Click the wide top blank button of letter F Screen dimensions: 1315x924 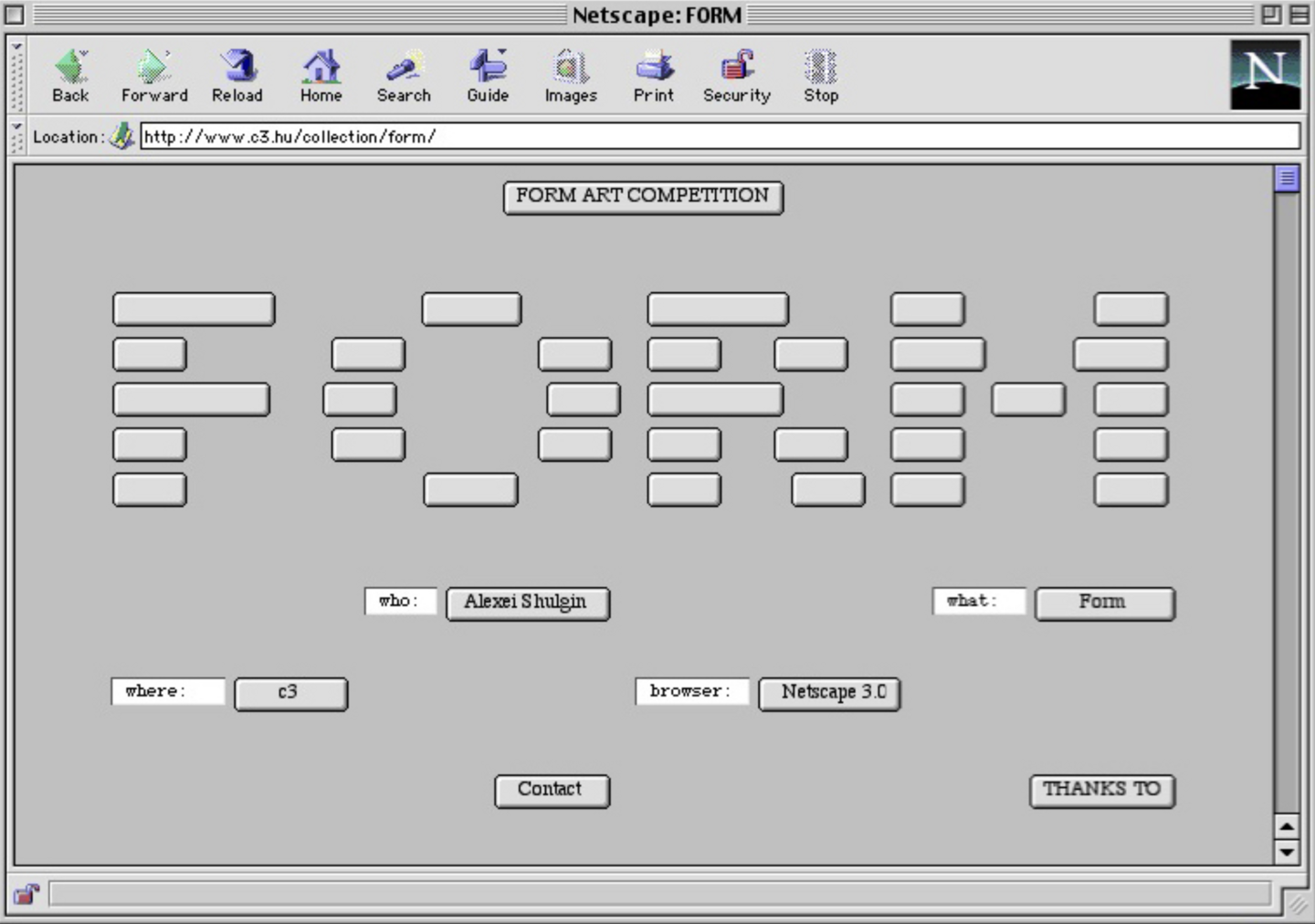pyautogui.click(x=194, y=310)
